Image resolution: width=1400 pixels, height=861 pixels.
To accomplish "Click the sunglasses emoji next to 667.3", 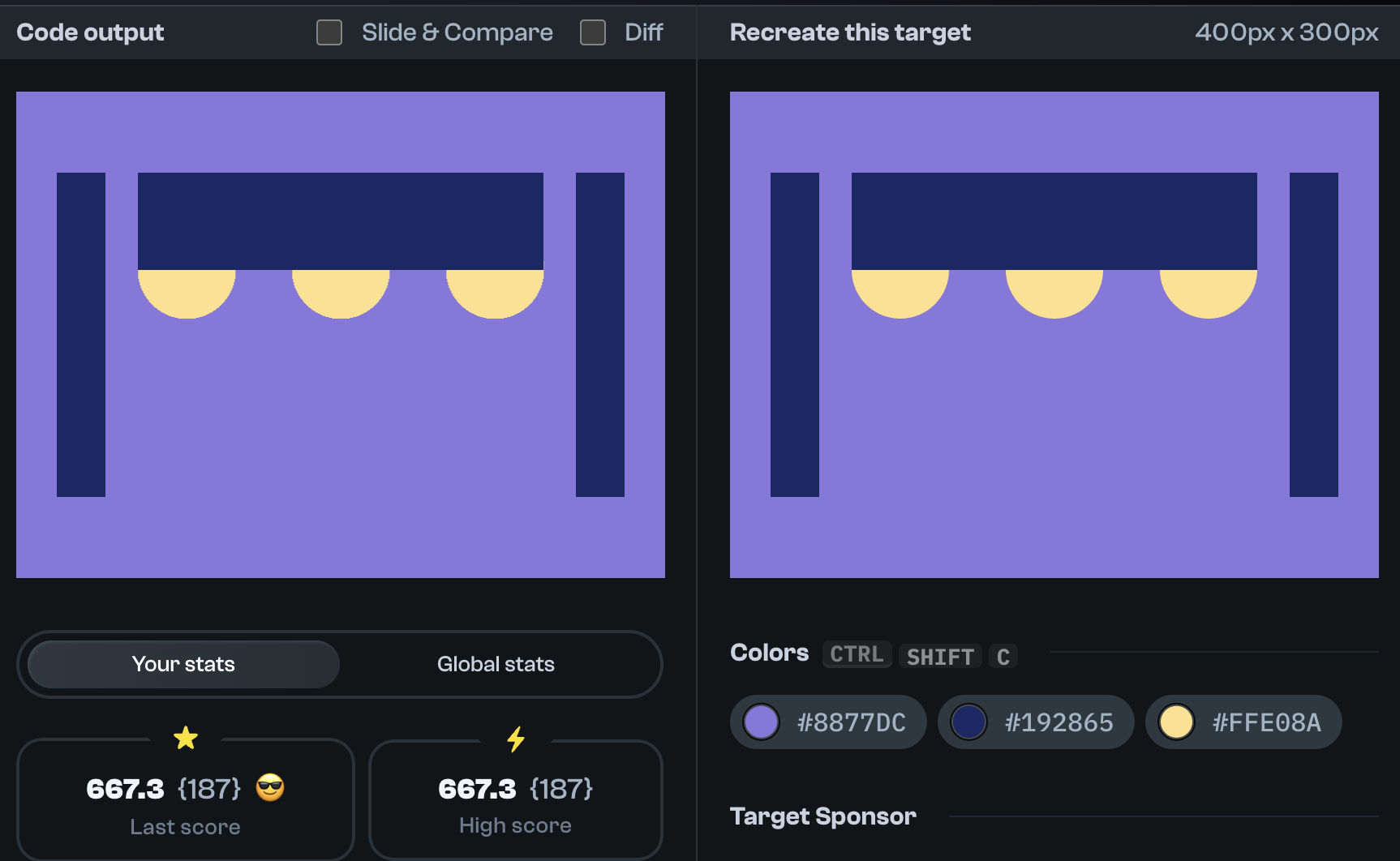I will [x=271, y=787].
